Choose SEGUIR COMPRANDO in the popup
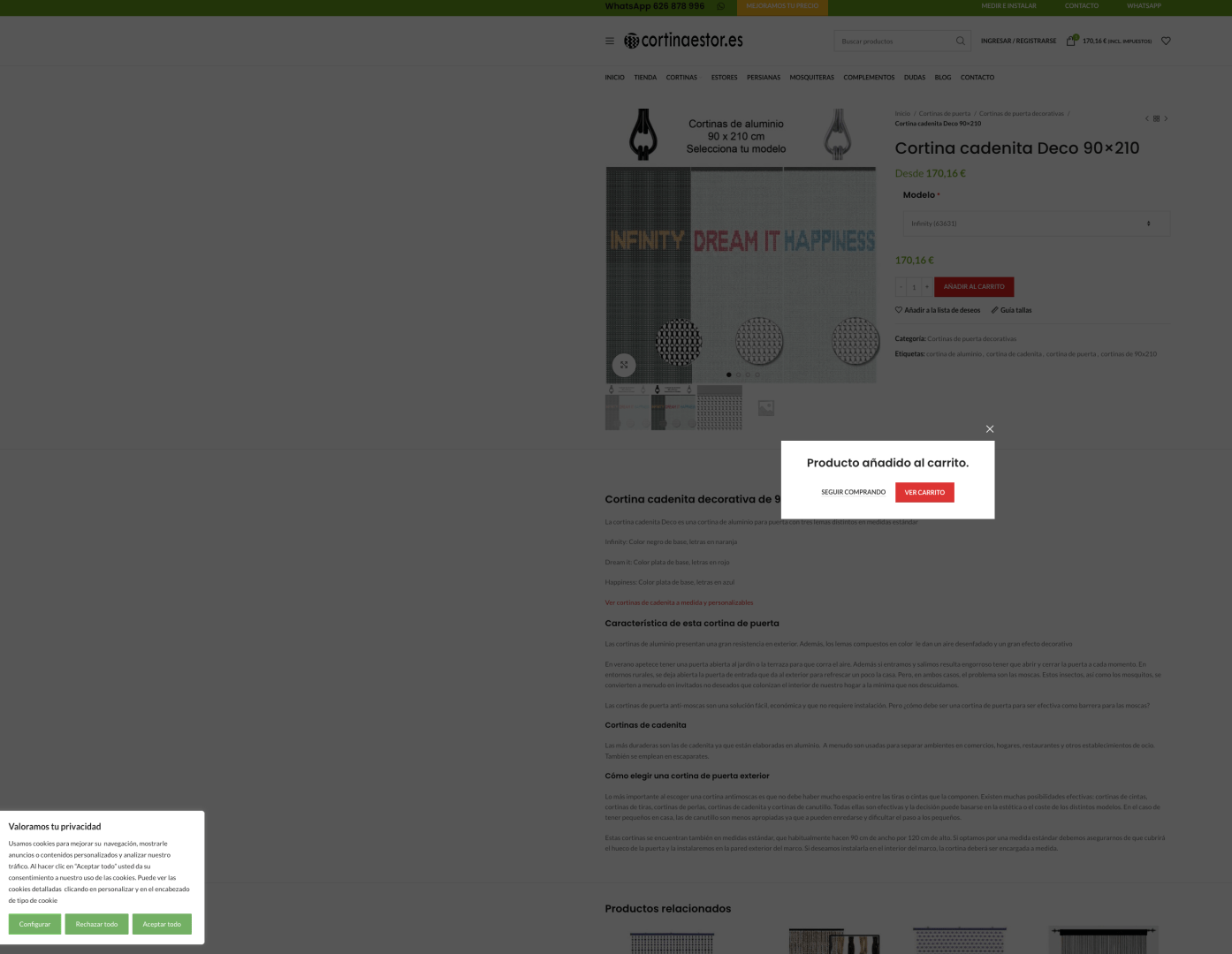 click(853, 492)
